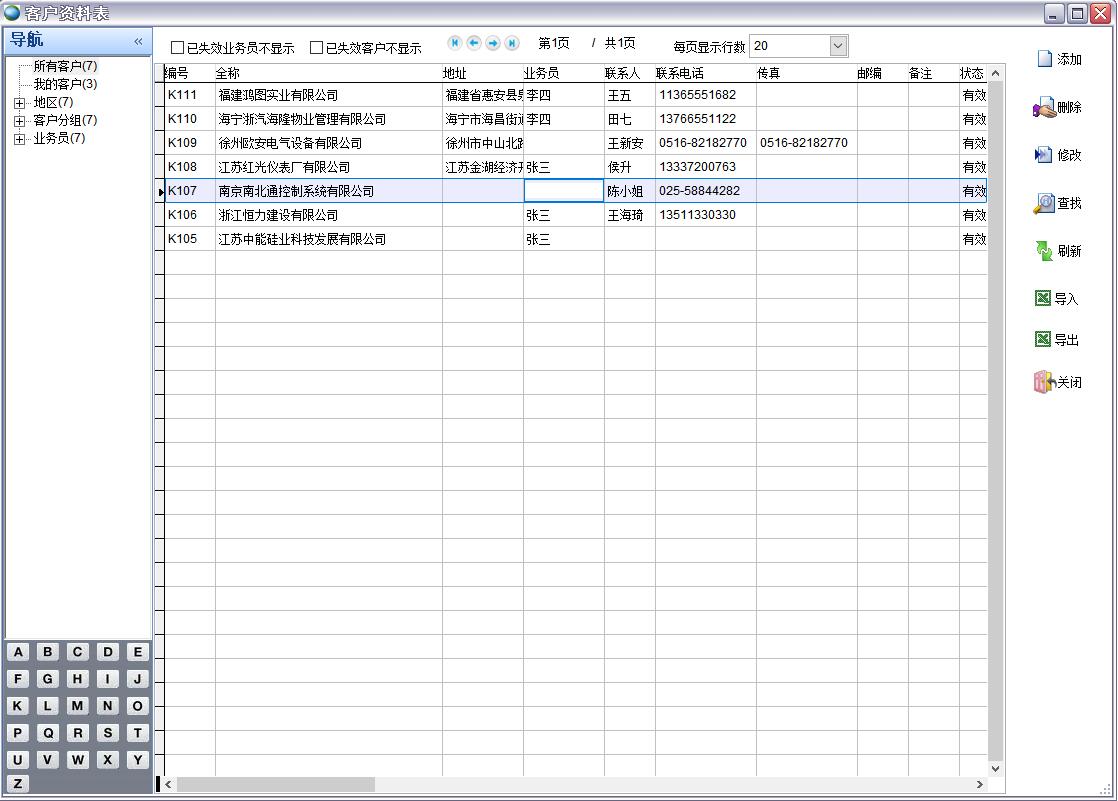Viewport: 1118px width, 801px height.
Task: Jump to the last page arrow
Action: [x=512, y=43]
